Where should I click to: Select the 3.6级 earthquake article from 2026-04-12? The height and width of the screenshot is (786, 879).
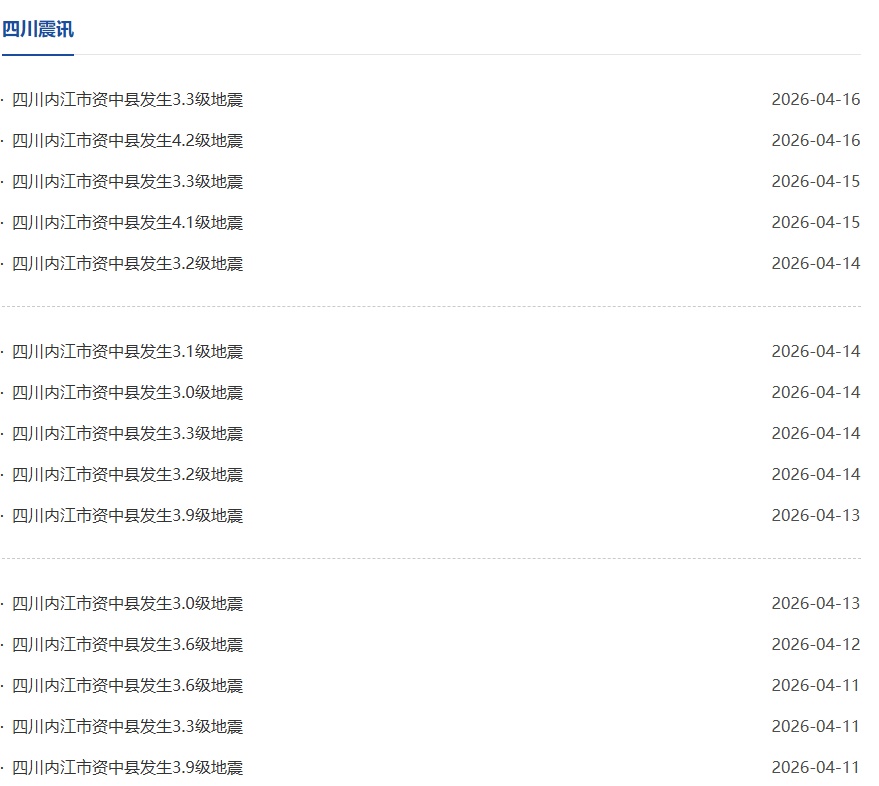pyautogui.click(x=127, y=645)
